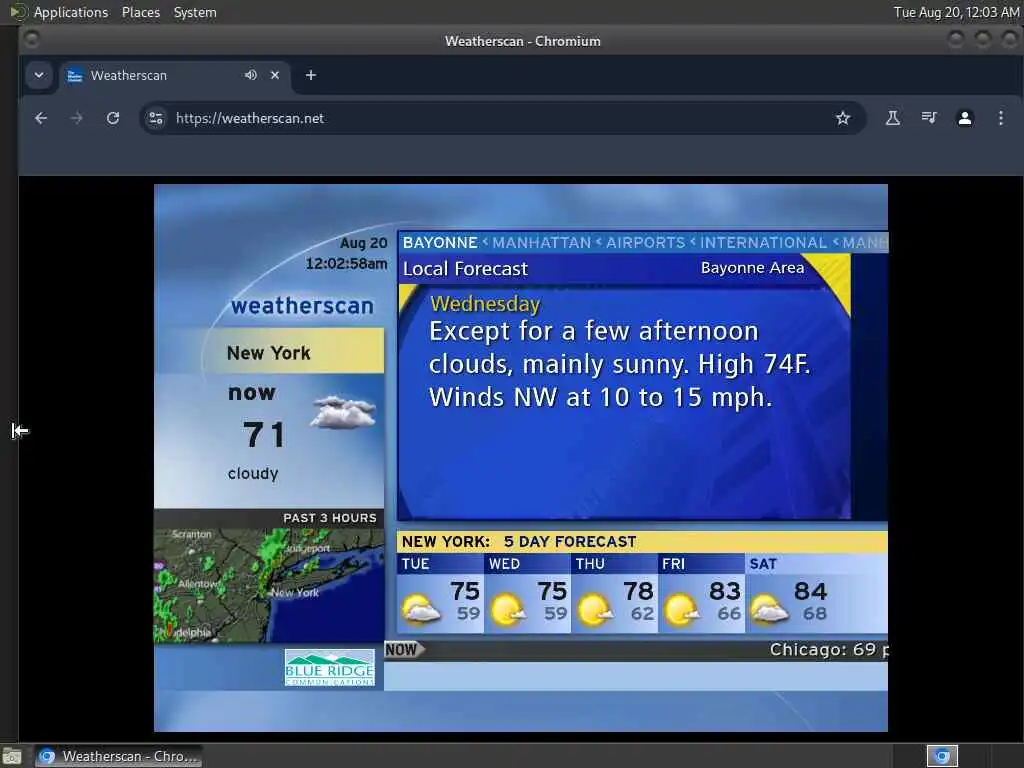Click the 'NEW YORK: 5 DAY FORECAST' header

point(519,541)
